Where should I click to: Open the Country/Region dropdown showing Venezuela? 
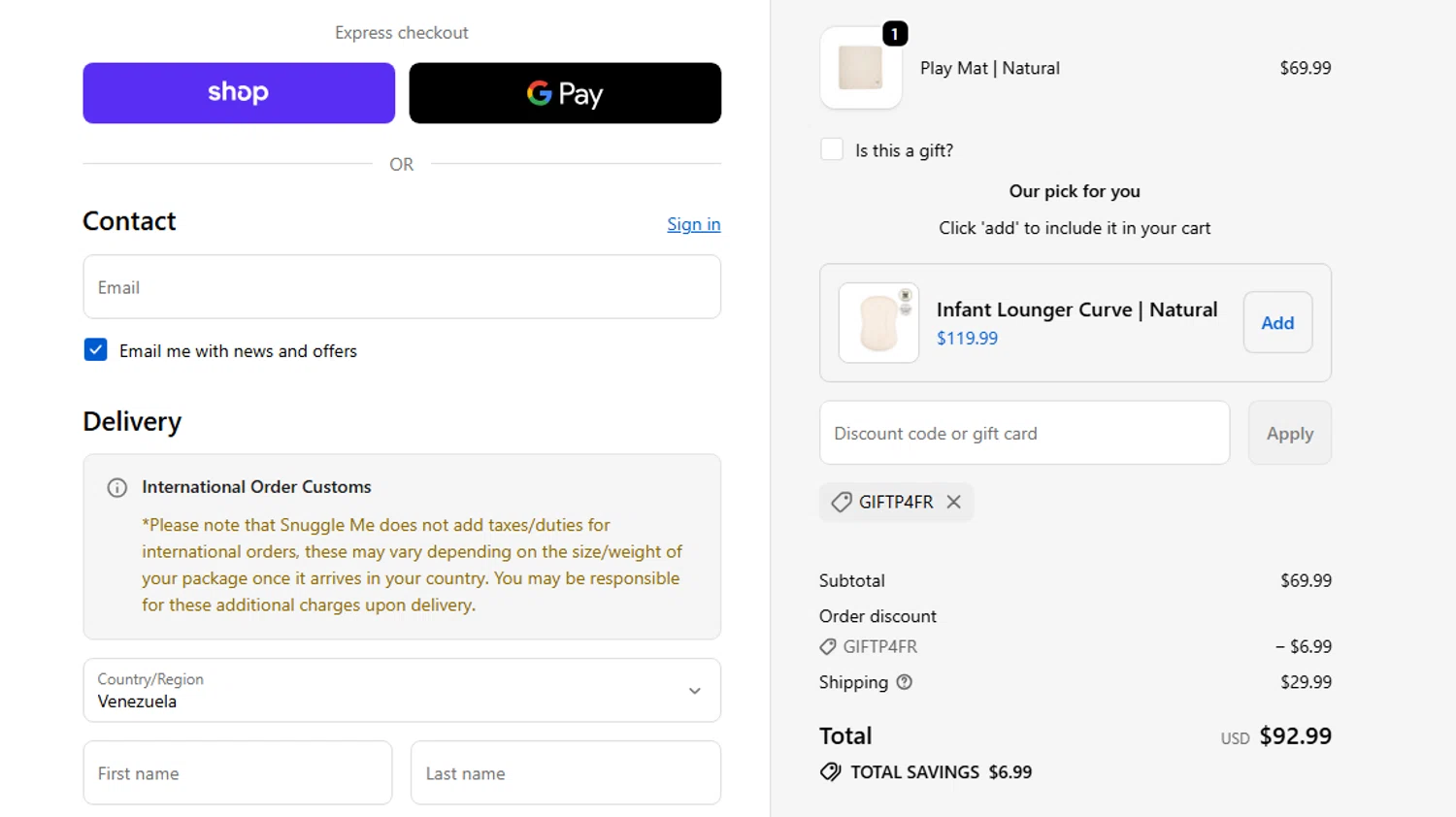[402, 690]
